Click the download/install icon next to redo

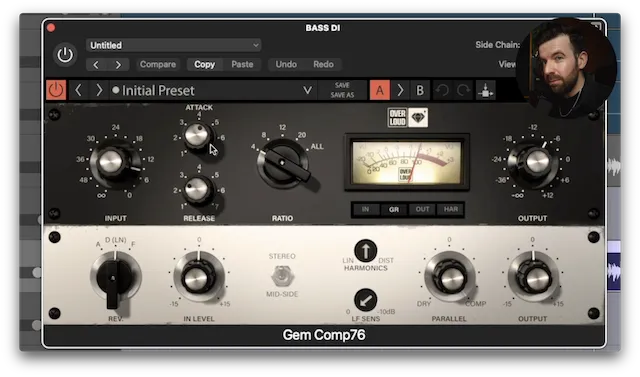(x=486, y=91)
